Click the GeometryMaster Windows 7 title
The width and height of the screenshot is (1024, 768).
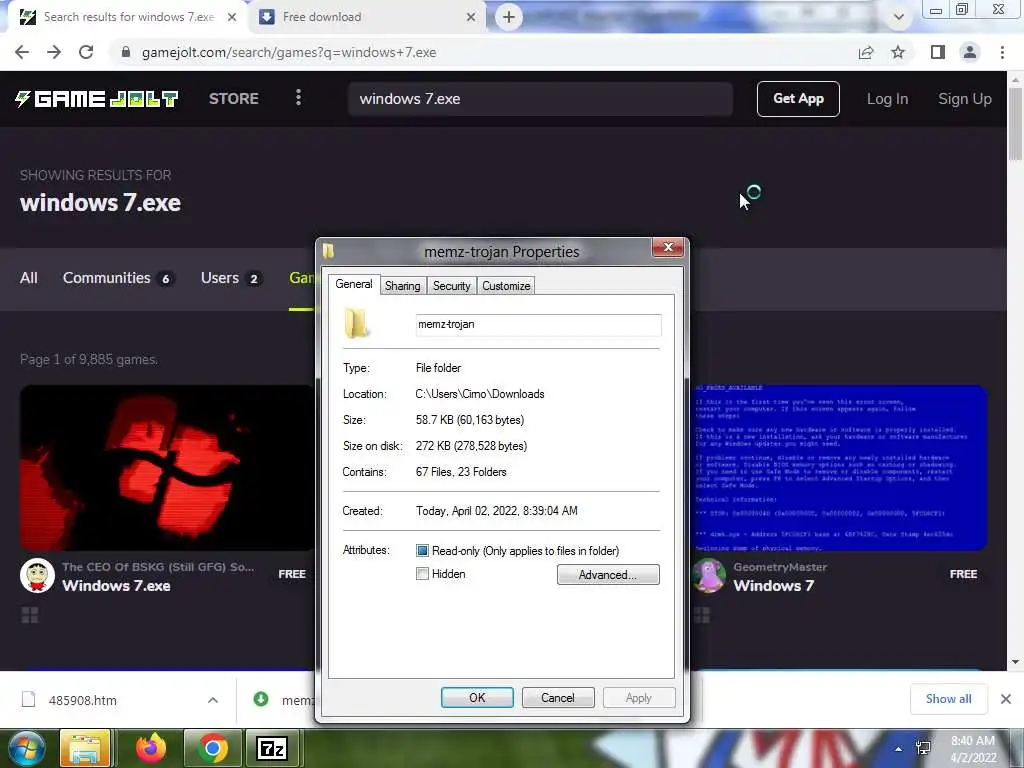click(774, 586)
